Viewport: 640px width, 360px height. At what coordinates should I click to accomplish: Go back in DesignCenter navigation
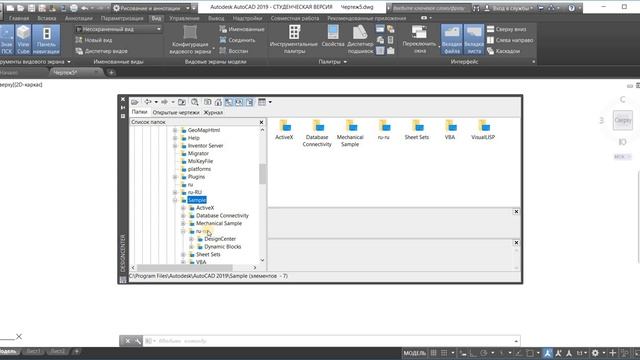click(148, 102)
